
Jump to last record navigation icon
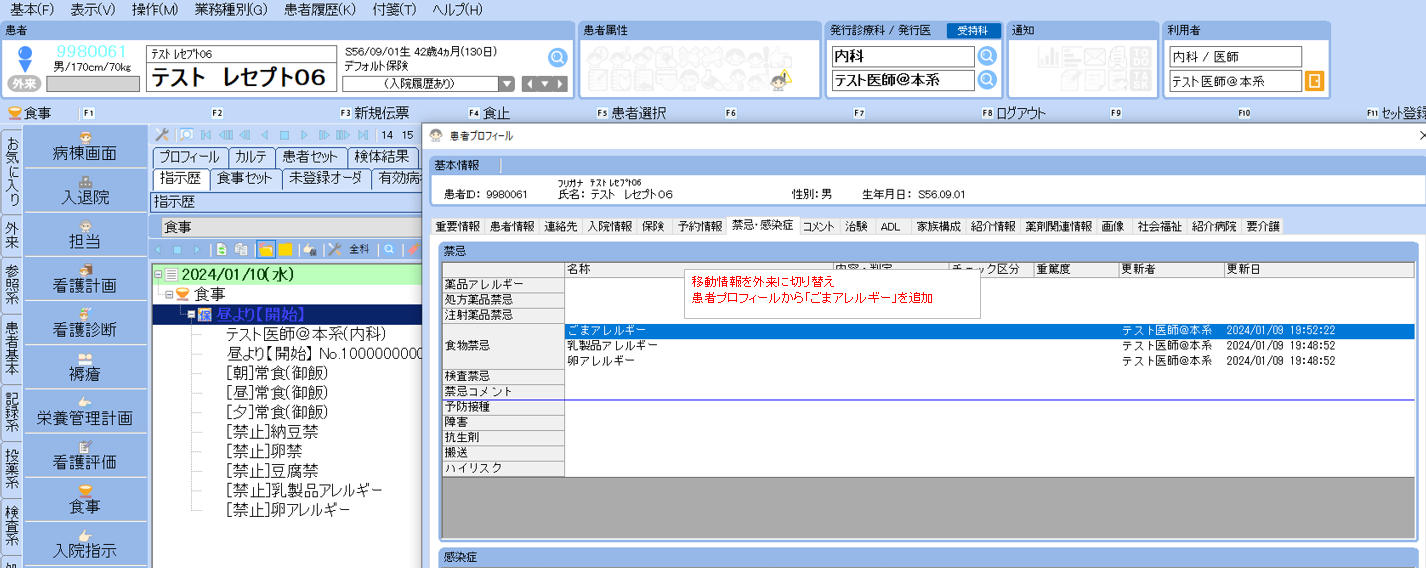[x=362, y=134]
